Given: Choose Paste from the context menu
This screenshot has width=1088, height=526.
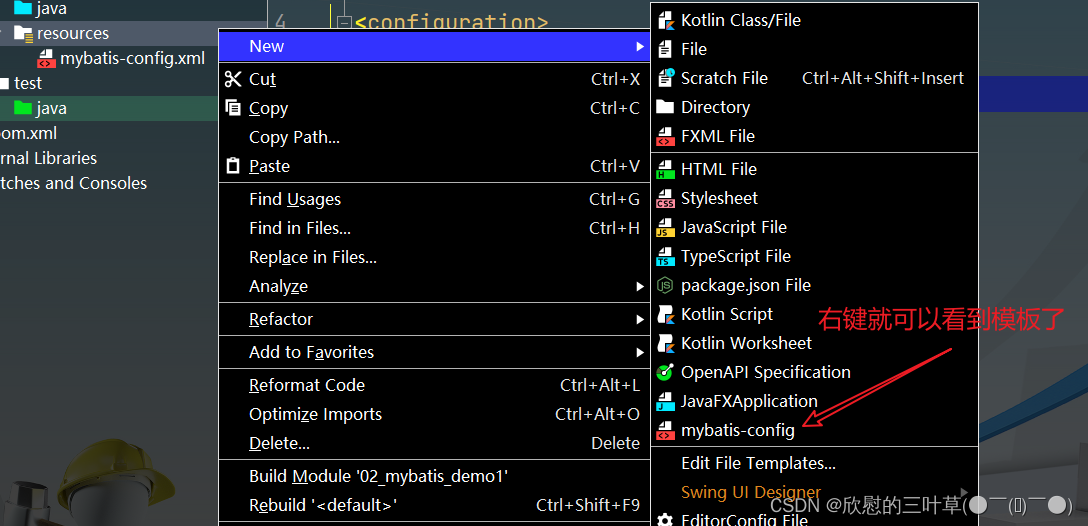Looking at the screenshot, I should pyautogui.click(x=434, y=167).
